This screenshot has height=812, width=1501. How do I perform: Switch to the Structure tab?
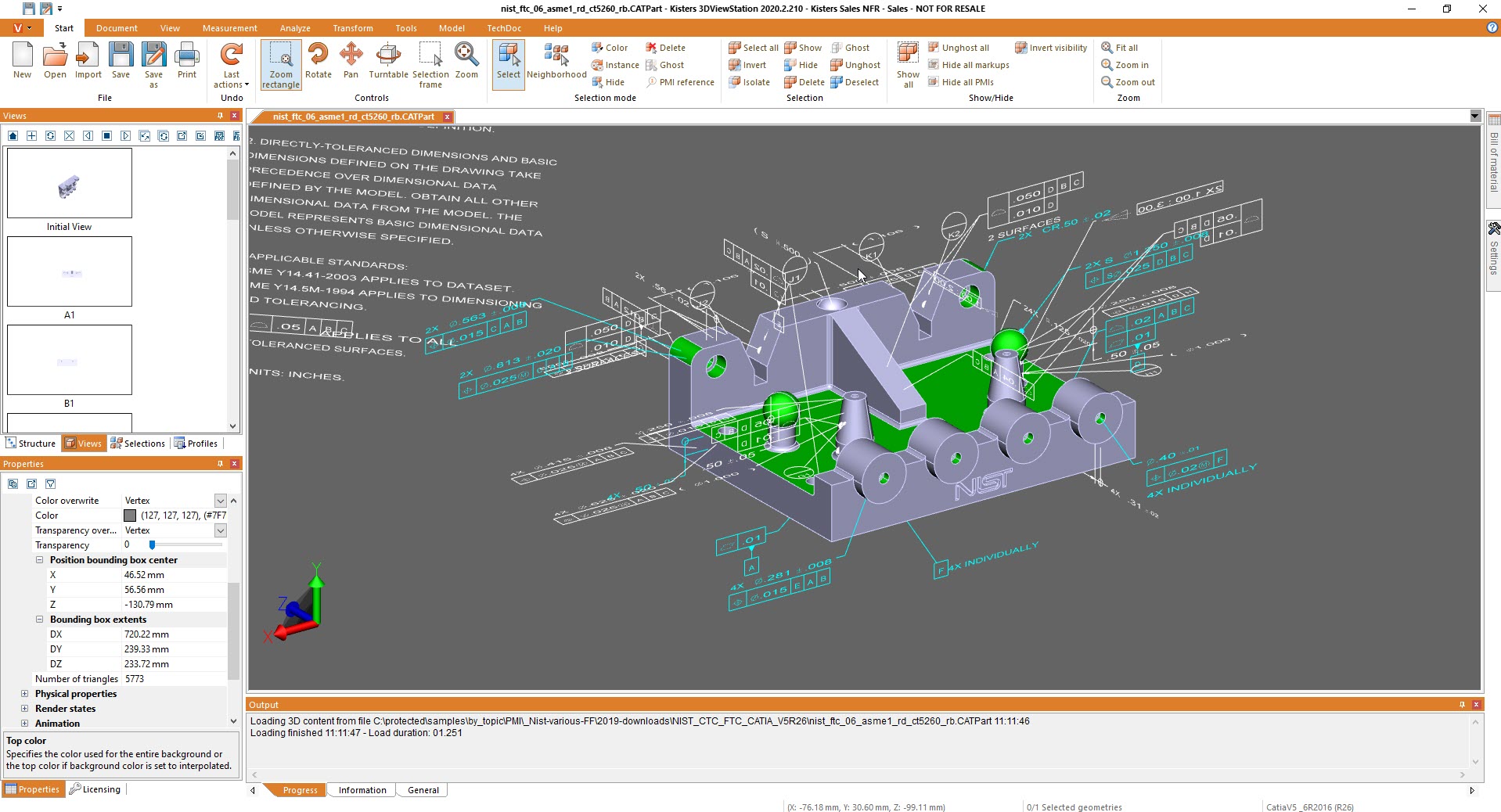pos(31,444)
